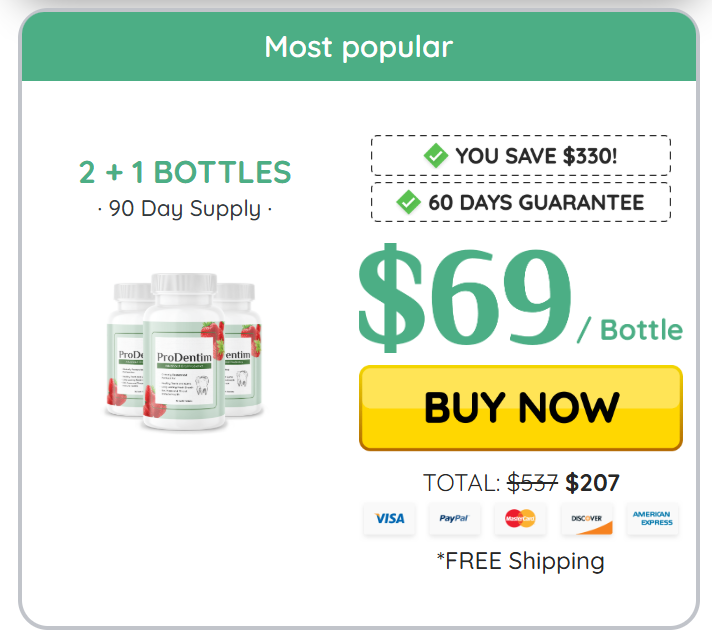Viewport: 712px width, 643px height.
Task: Click the / Bottle label
Action: point(630,329)
